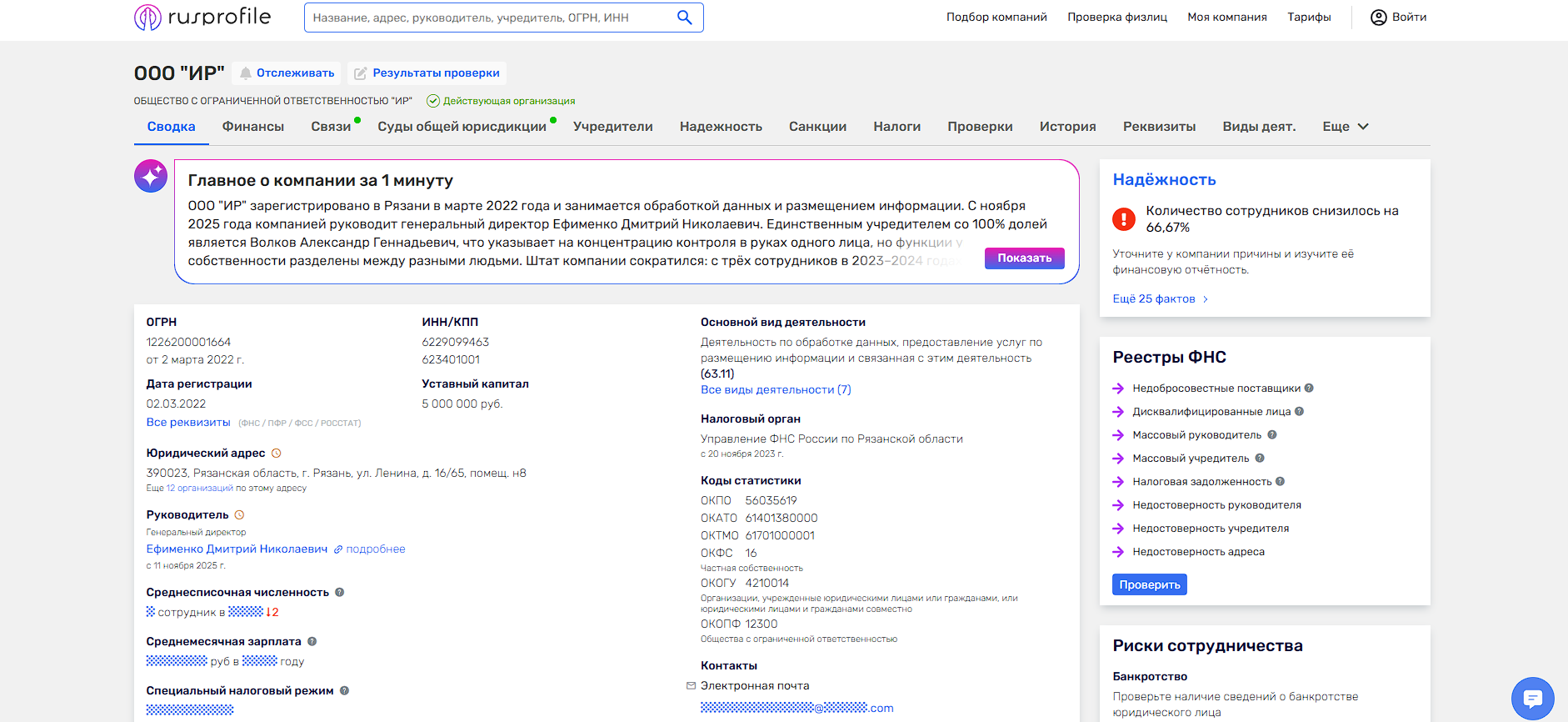This screenshot has height=722, width=1568.
Task: Open the Сводка tab
Action: (x=172, y=127)
